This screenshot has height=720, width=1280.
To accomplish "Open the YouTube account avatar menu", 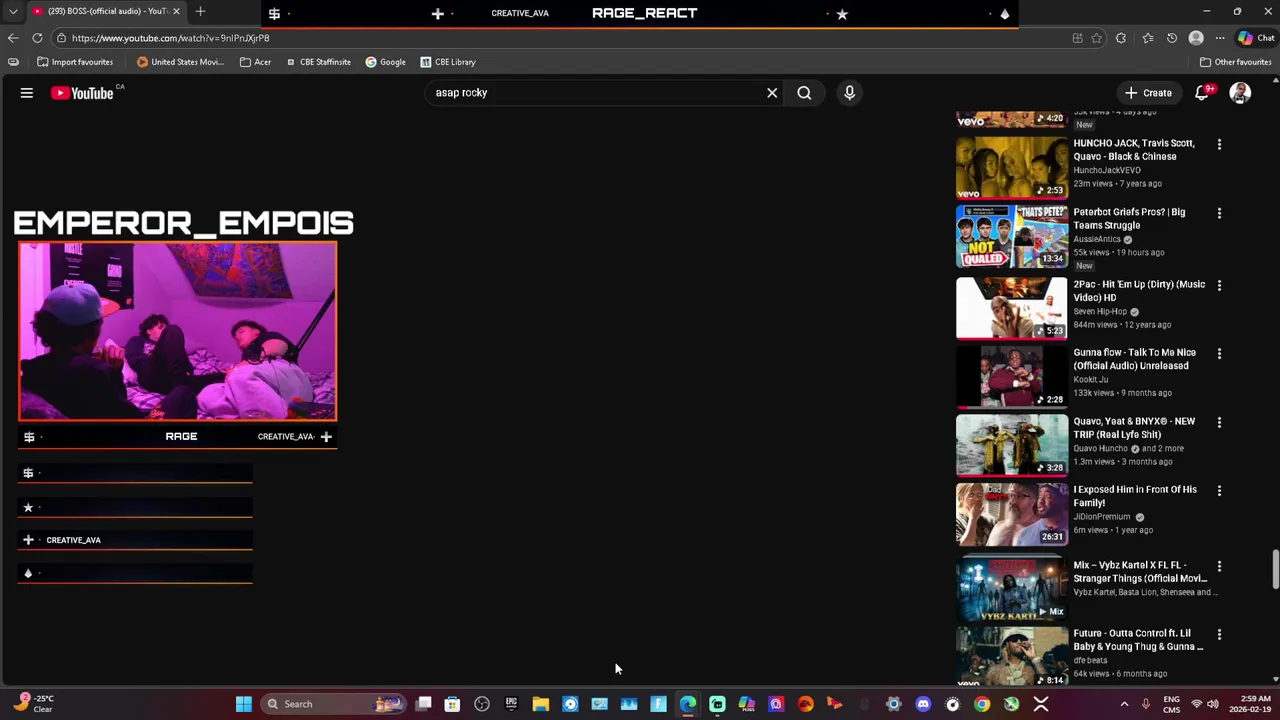I will (1240, 93).
